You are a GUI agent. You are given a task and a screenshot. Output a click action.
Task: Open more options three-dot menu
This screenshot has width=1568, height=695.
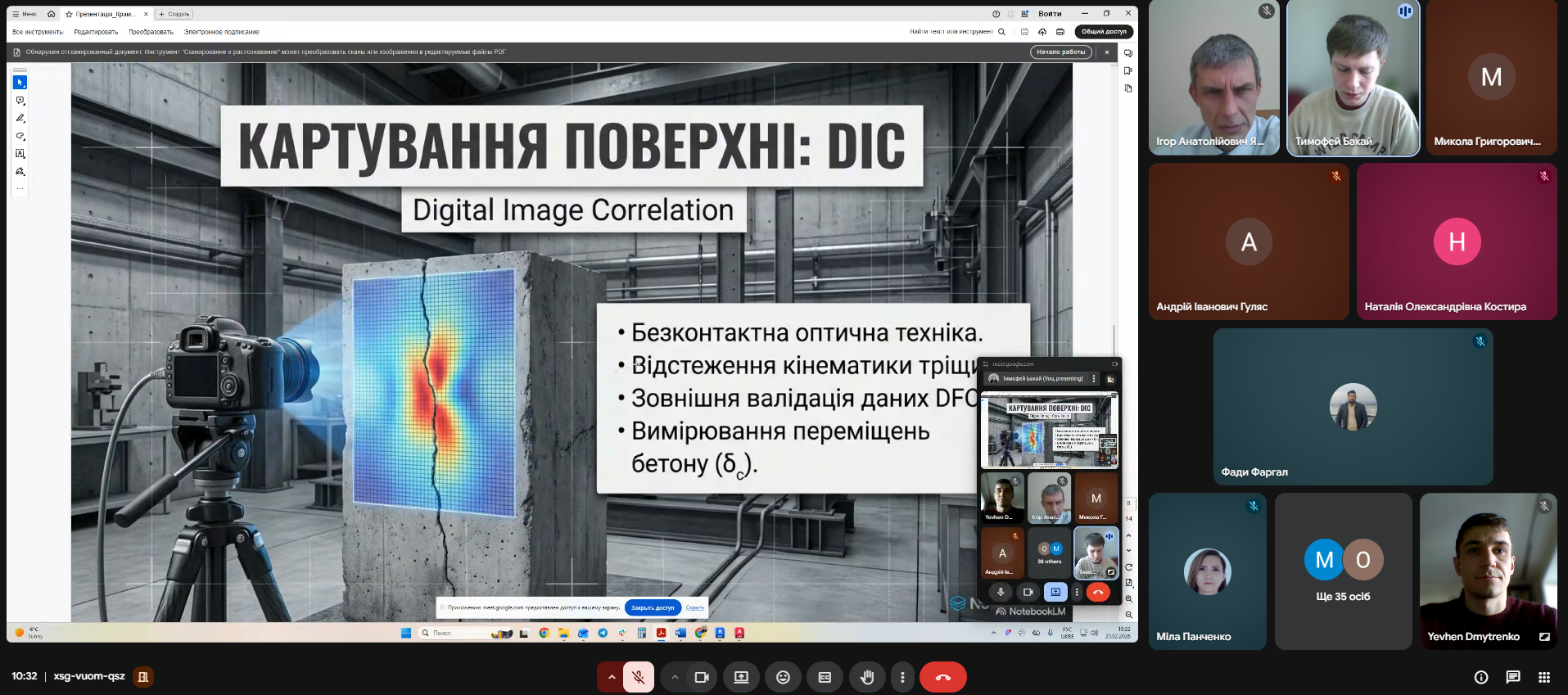(x=902, y=677)
